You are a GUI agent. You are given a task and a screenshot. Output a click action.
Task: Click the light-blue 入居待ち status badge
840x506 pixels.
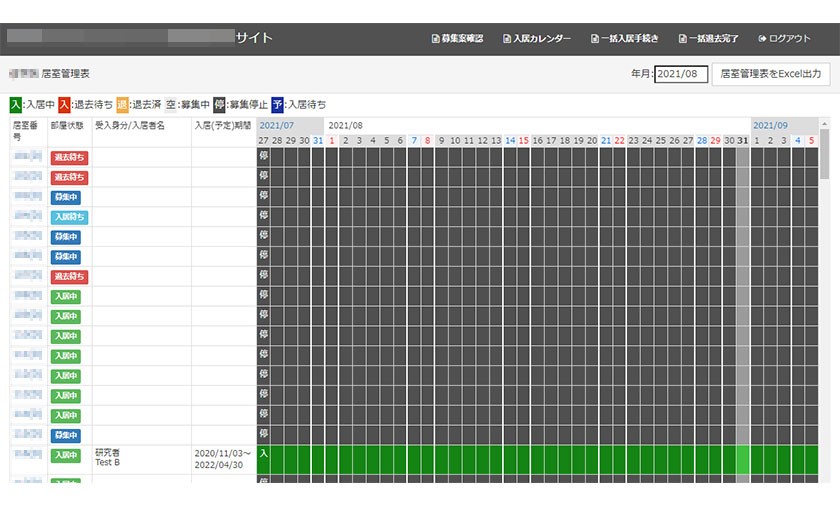click(69, 217)
